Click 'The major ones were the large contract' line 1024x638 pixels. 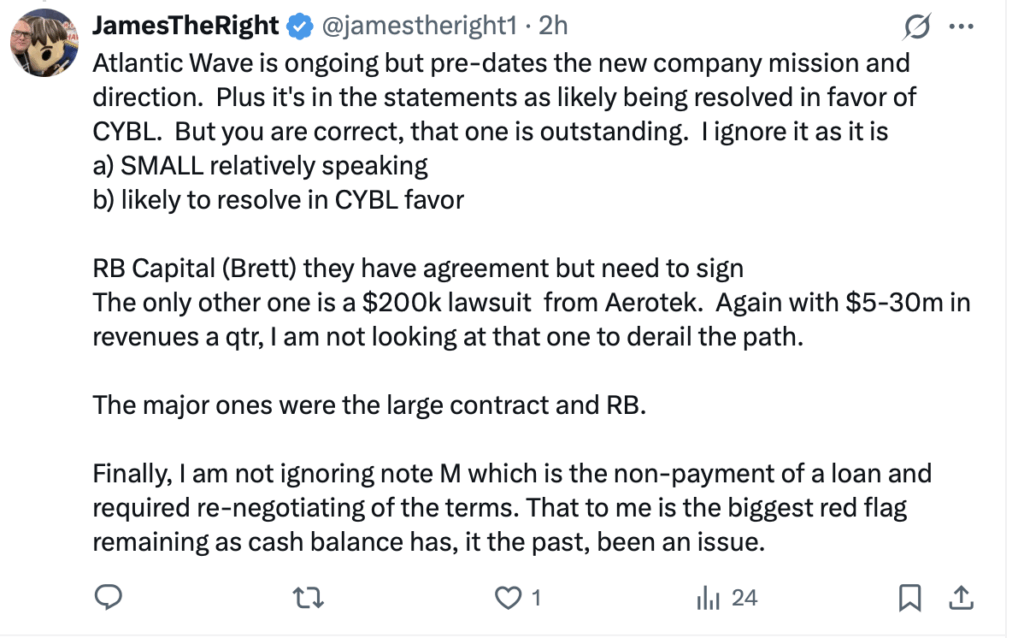pos(369,405)
